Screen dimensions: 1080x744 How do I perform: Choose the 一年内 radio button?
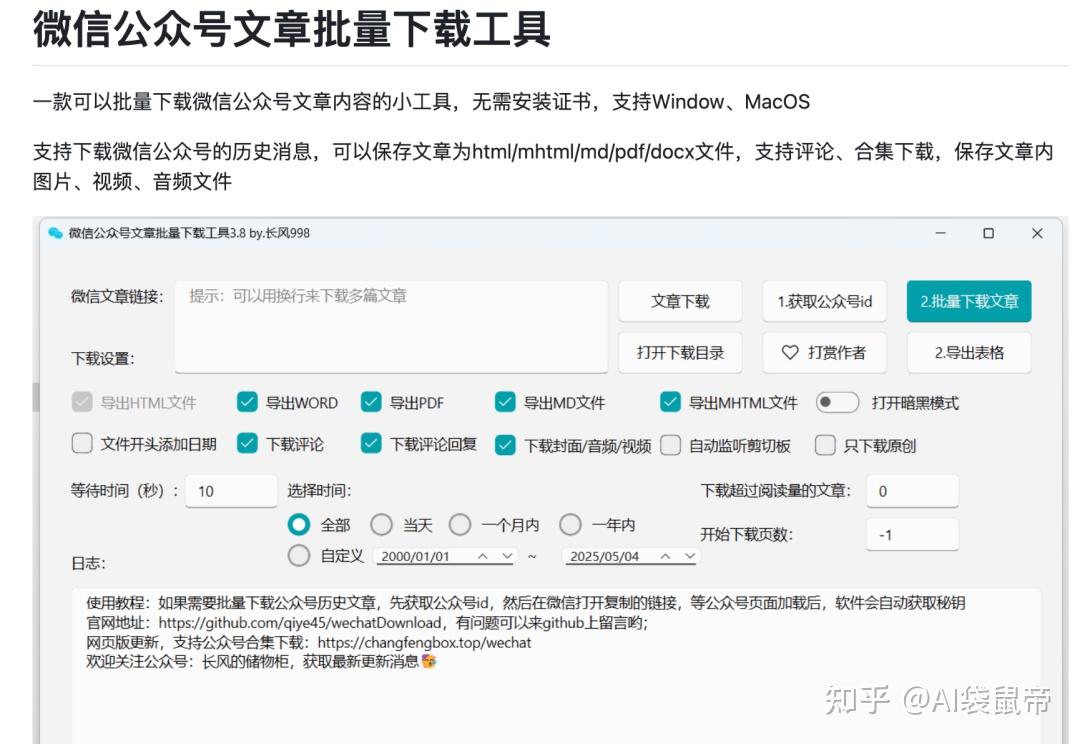(x=570, y=525)
